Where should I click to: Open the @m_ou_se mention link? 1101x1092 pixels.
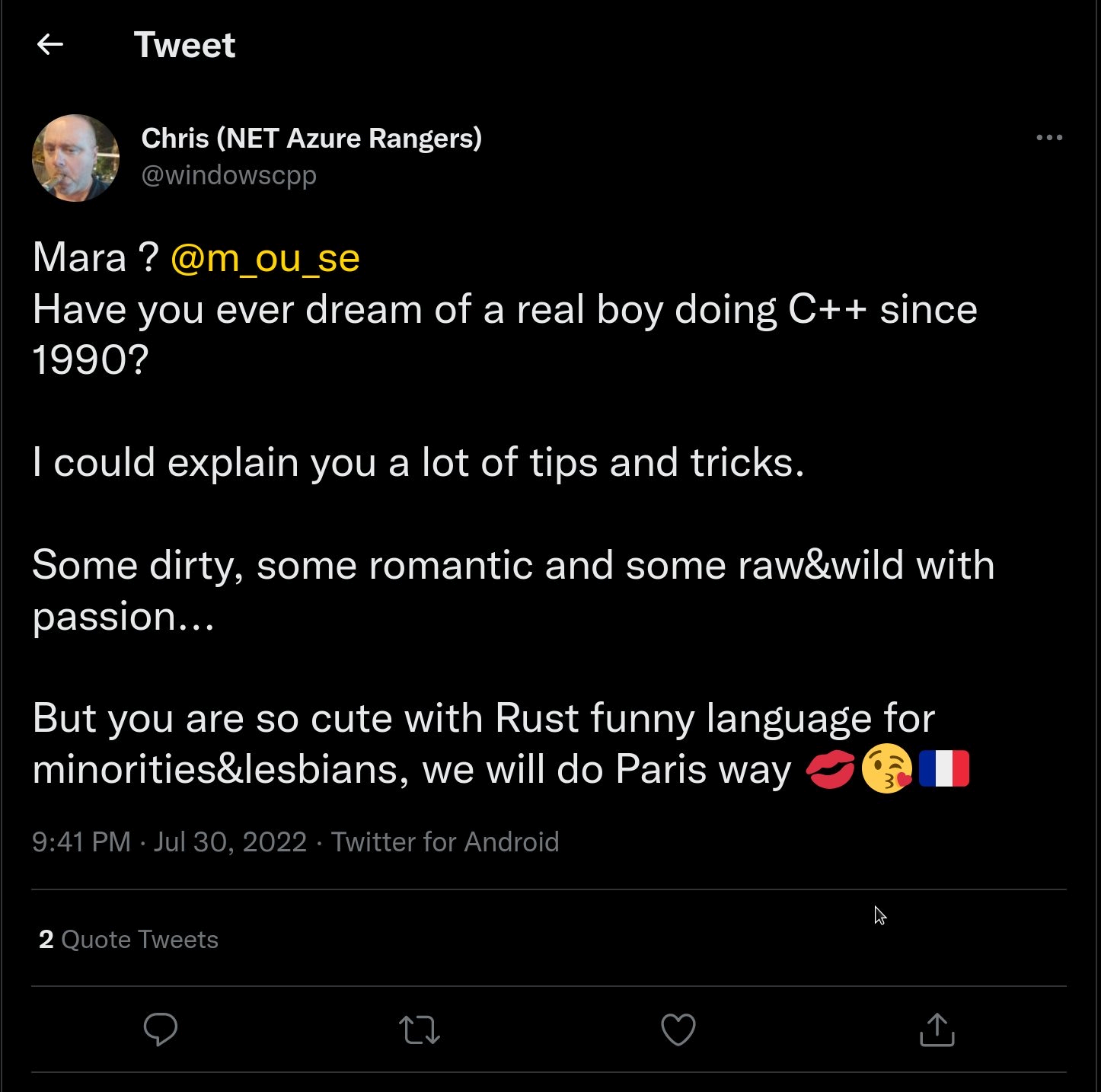(265, 258)
